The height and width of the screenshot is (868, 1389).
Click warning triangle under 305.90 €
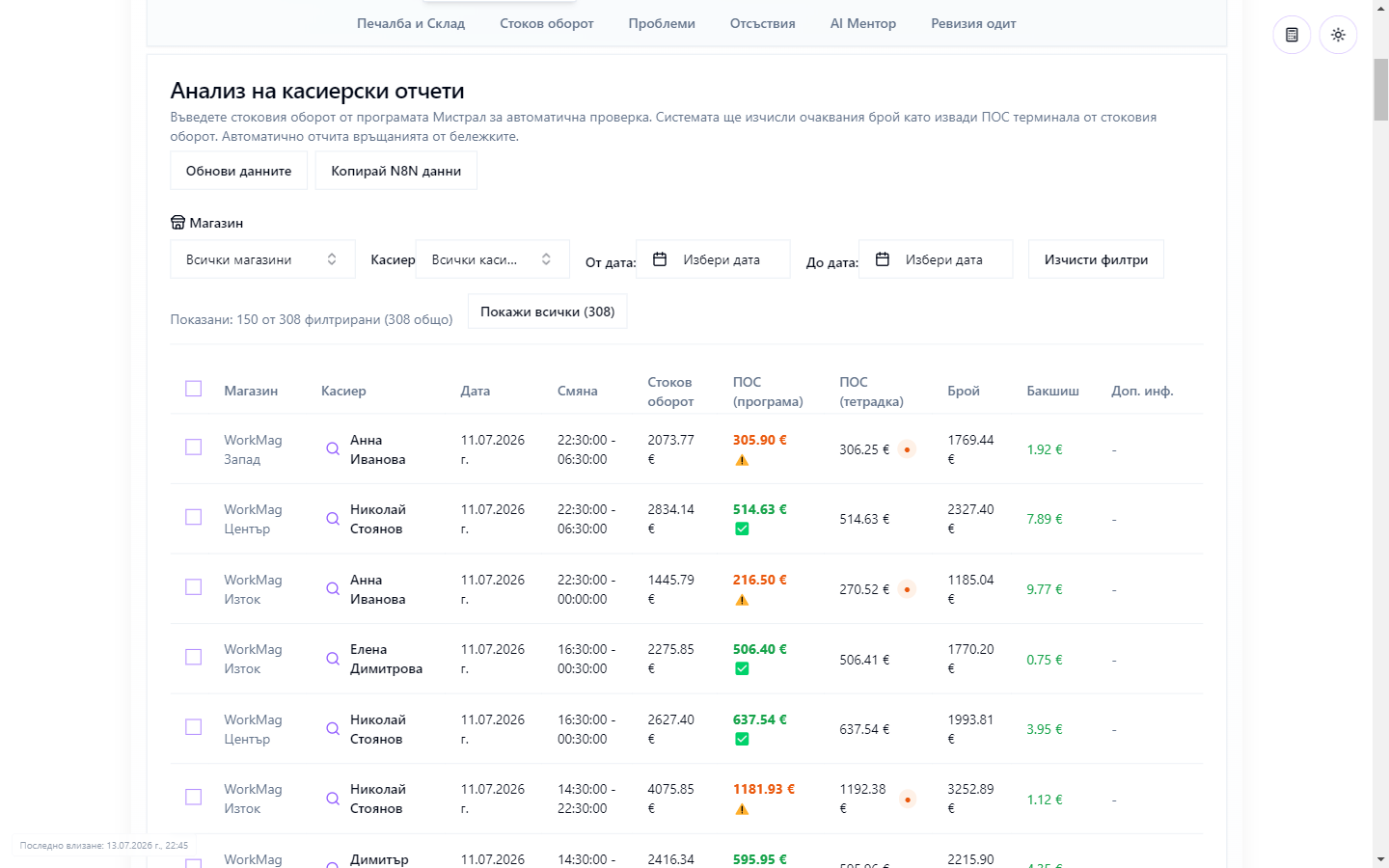tap(742, 460)
